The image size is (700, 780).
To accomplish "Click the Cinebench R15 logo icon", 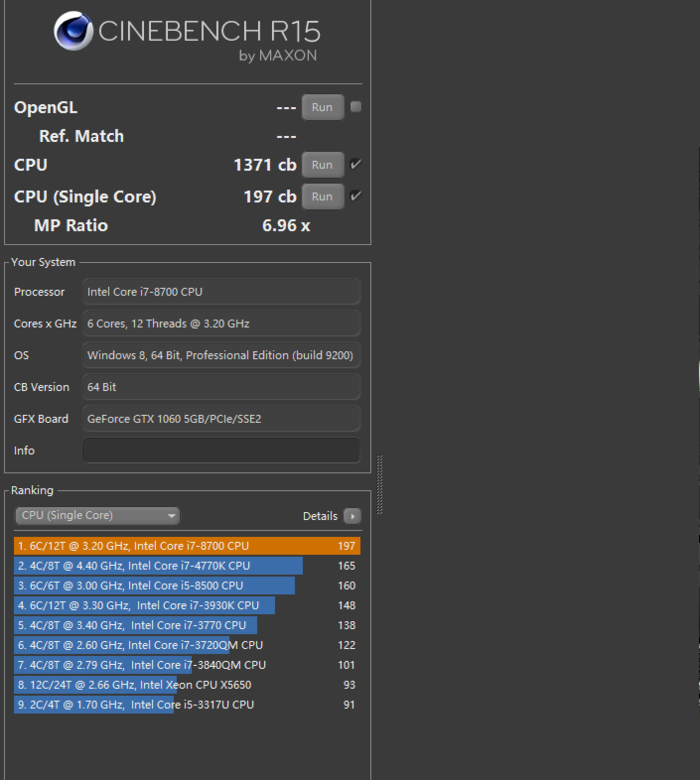I will click(73, 31).
